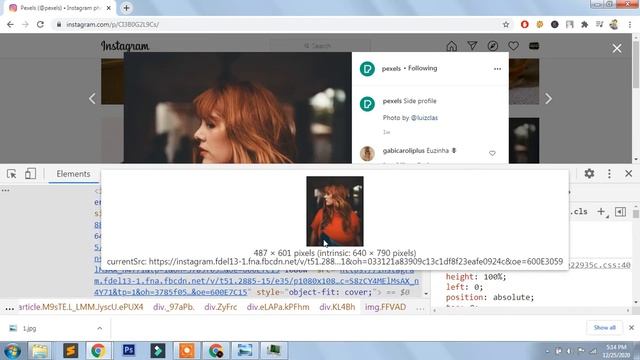
Task: Bookmark this page with the star icon
Action: click(x=506, y=24)
